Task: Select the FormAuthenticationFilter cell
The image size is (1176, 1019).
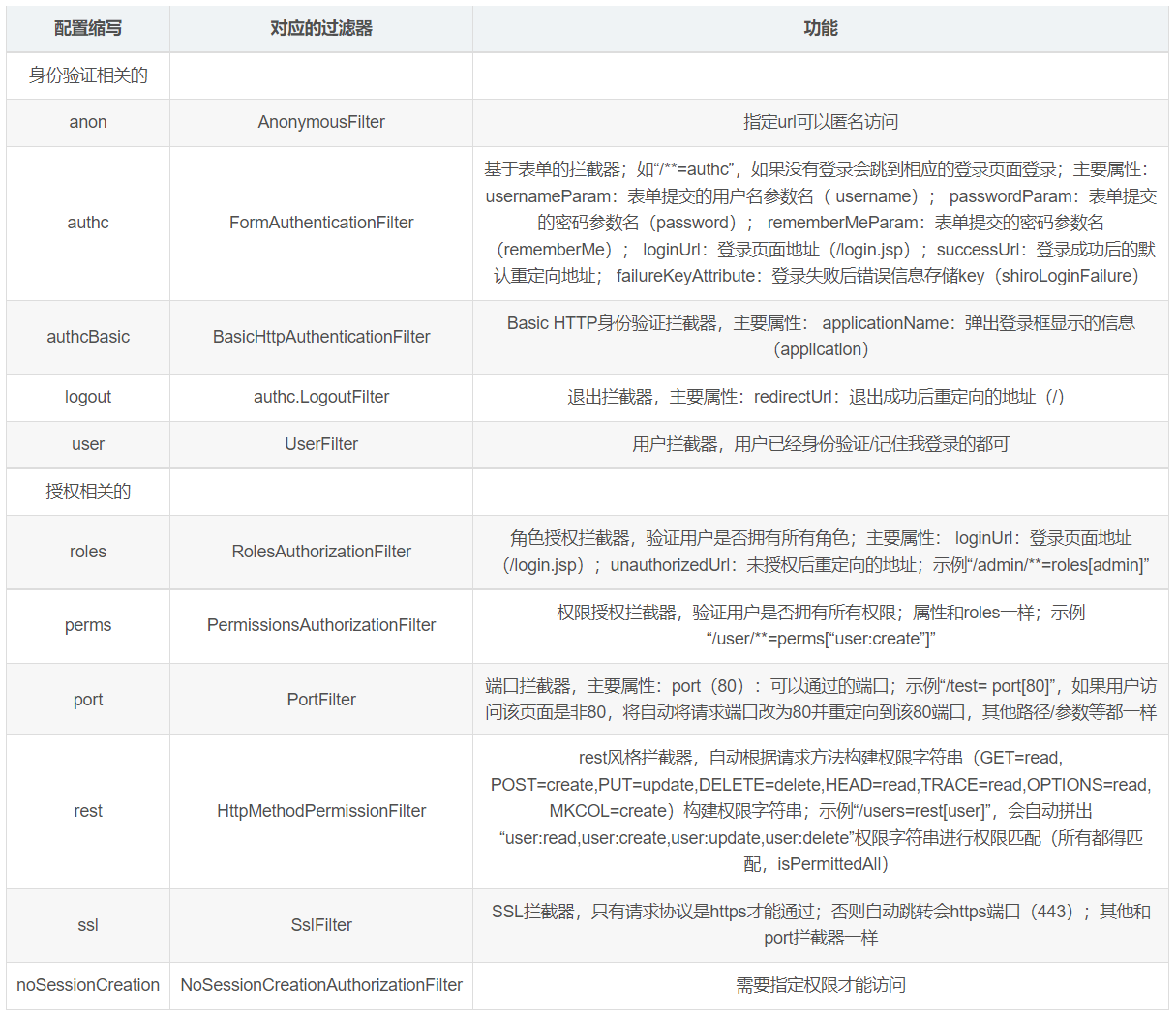Action: [321, 223]
